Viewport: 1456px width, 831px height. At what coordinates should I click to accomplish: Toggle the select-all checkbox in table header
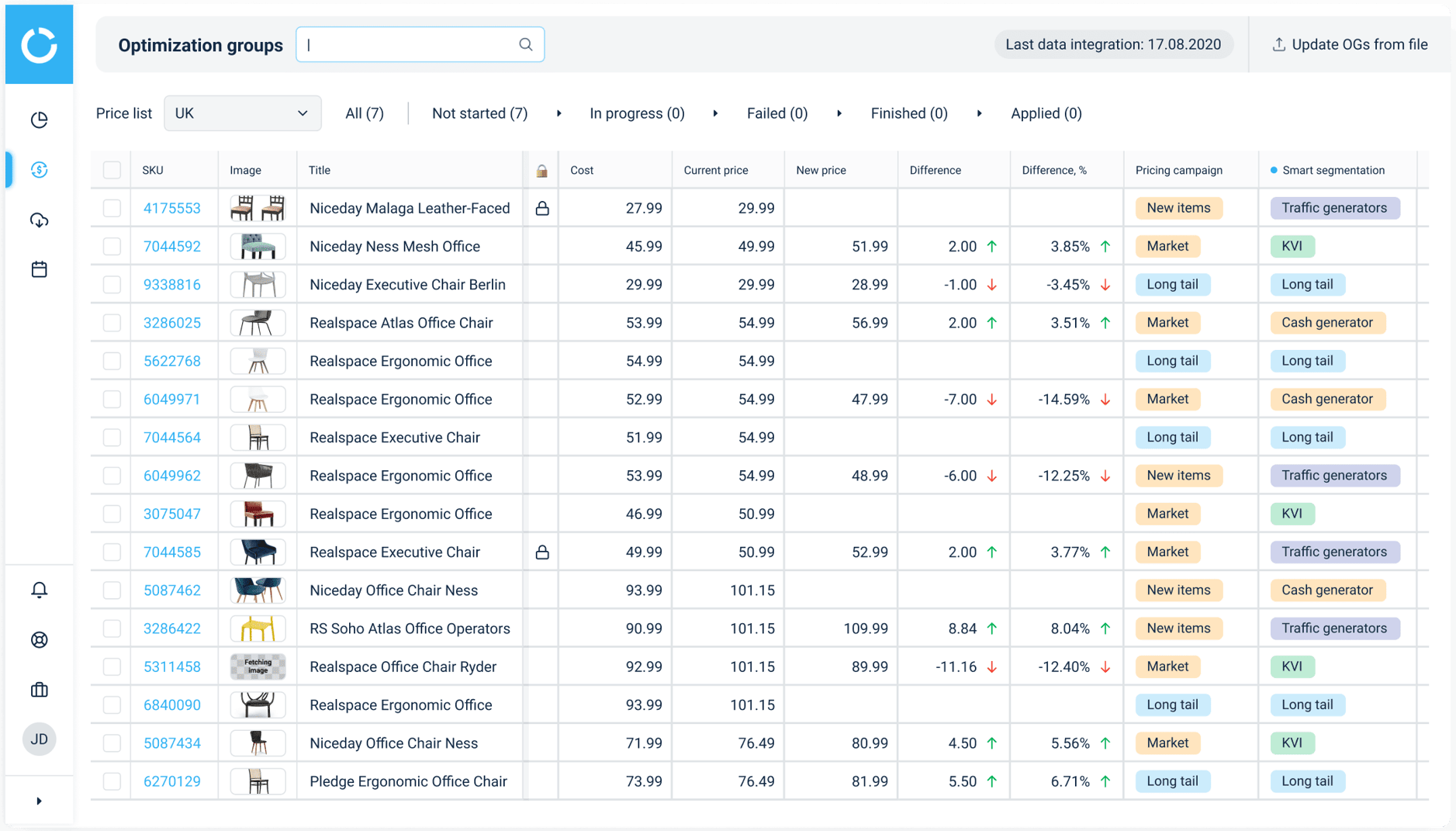click(112, 170)
